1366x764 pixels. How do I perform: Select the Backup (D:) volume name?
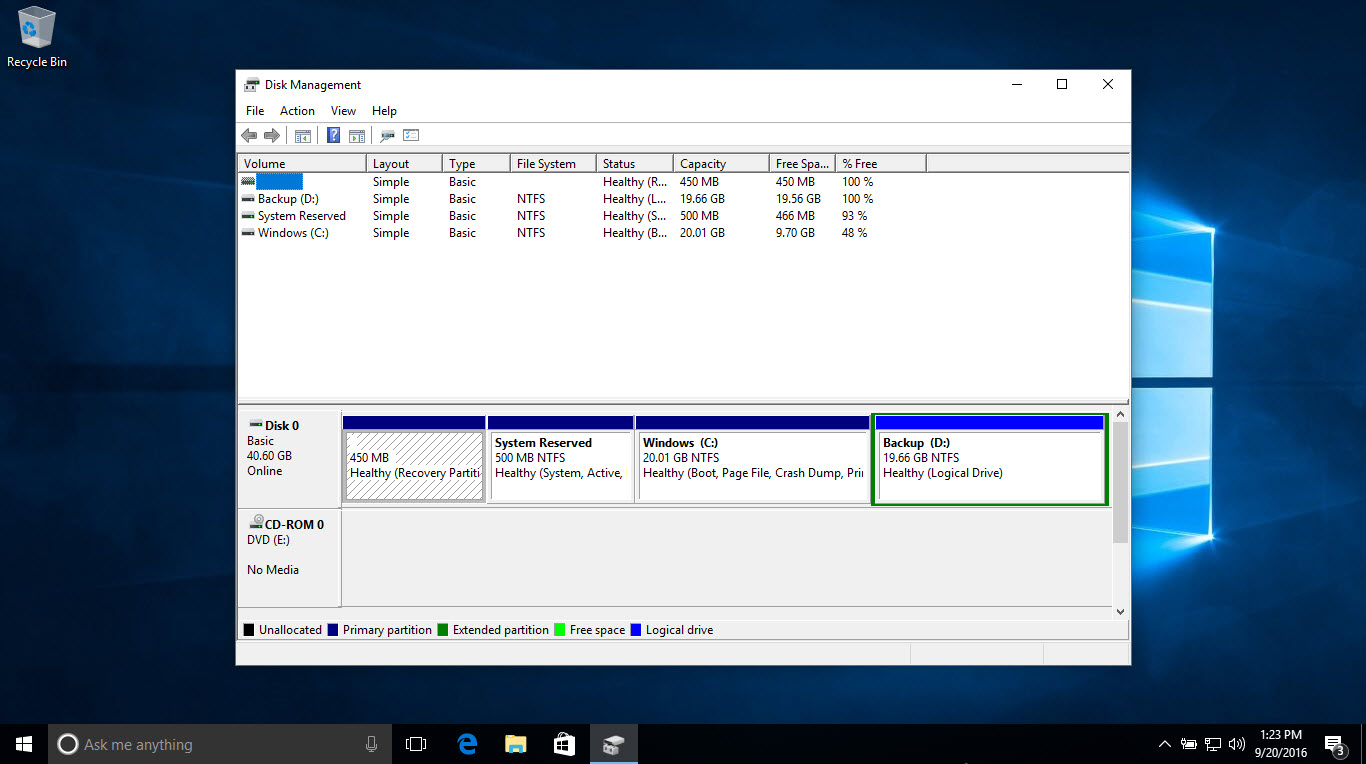[288, 199]
